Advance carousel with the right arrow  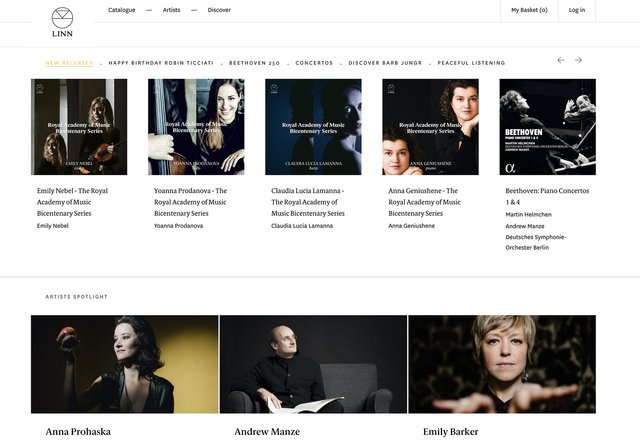click(x=578, y=60)
